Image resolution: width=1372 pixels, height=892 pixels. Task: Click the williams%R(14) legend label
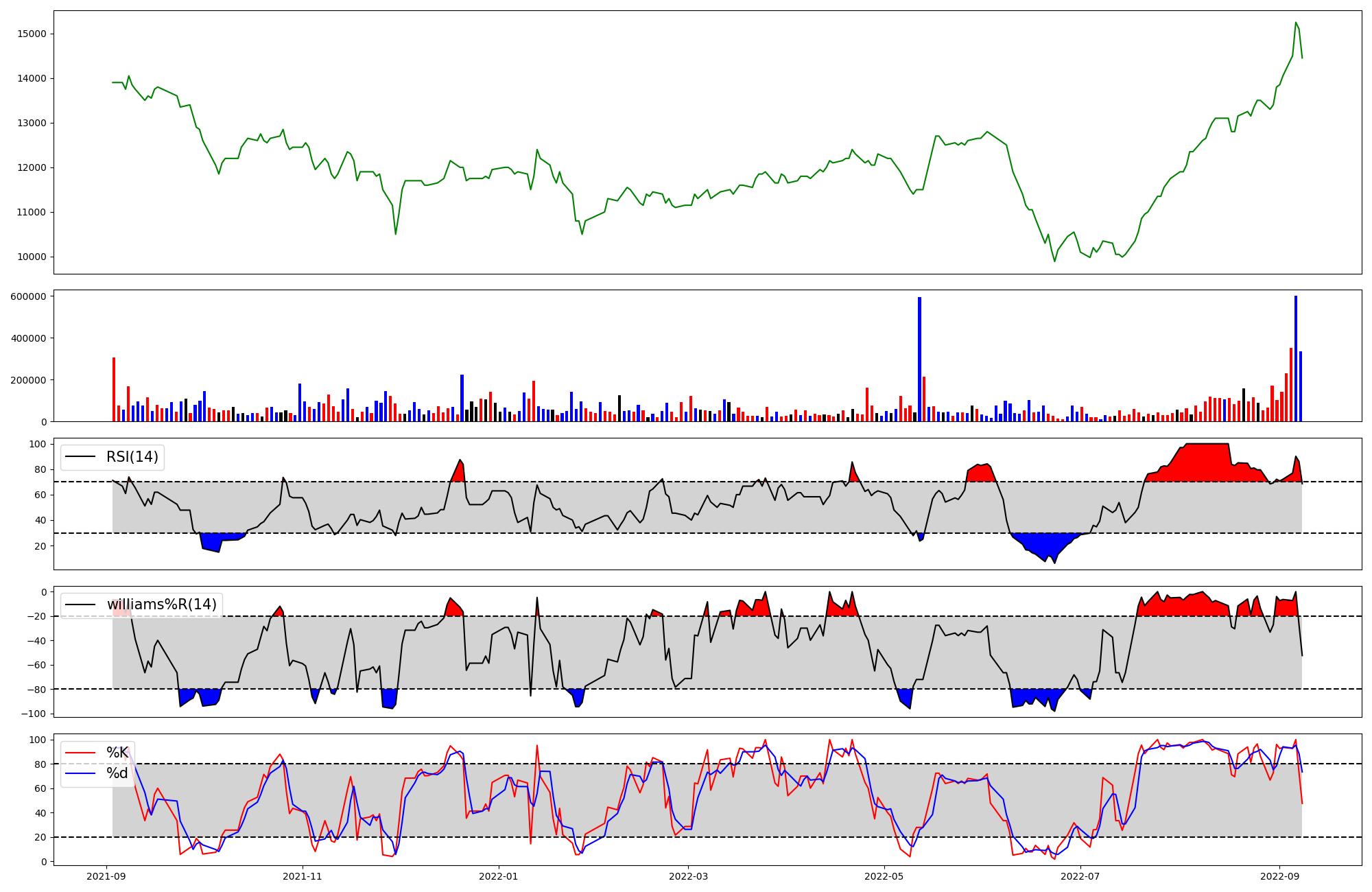point(161,605)
